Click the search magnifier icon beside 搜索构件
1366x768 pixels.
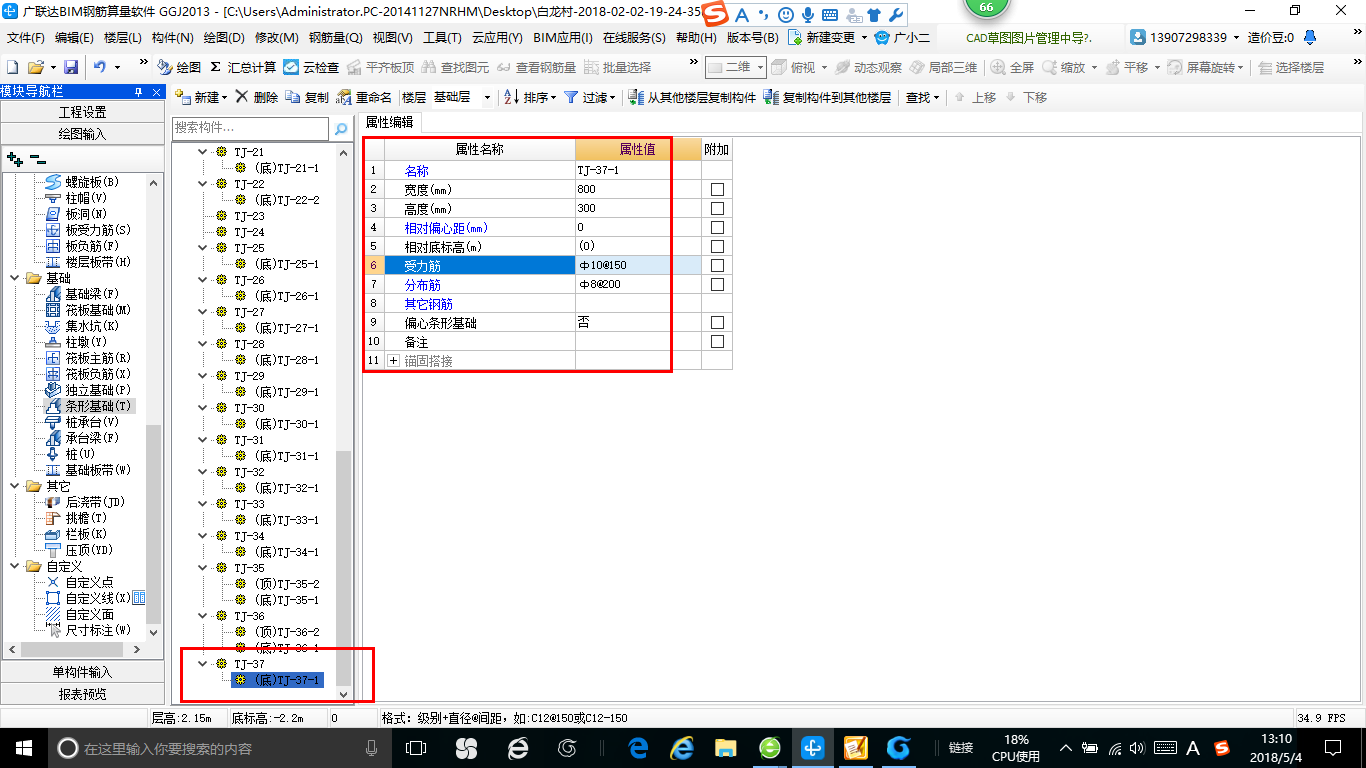341,128
